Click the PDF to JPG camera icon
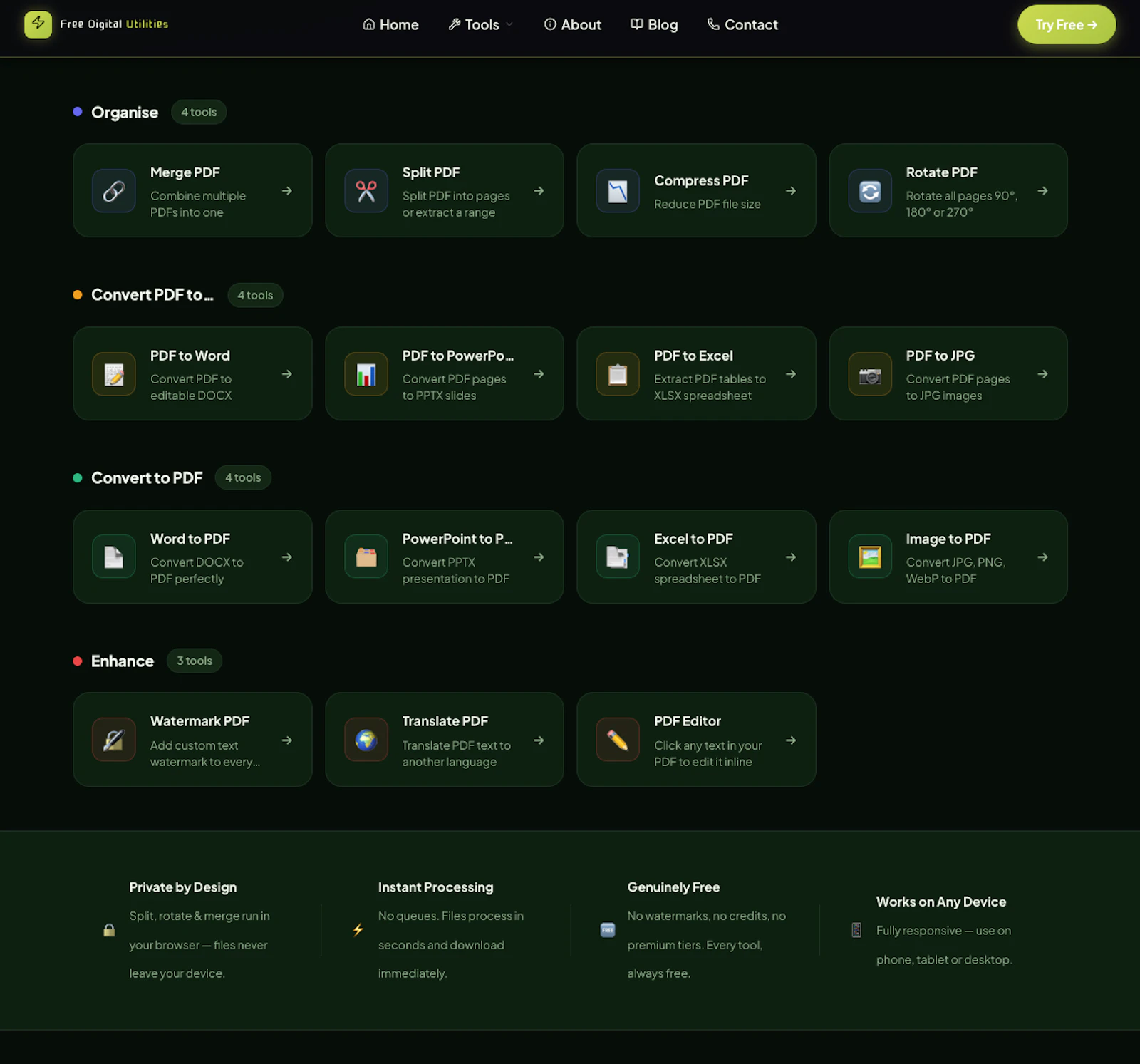This screenshot has height=1064, width=1140. [x=870, y=374]
